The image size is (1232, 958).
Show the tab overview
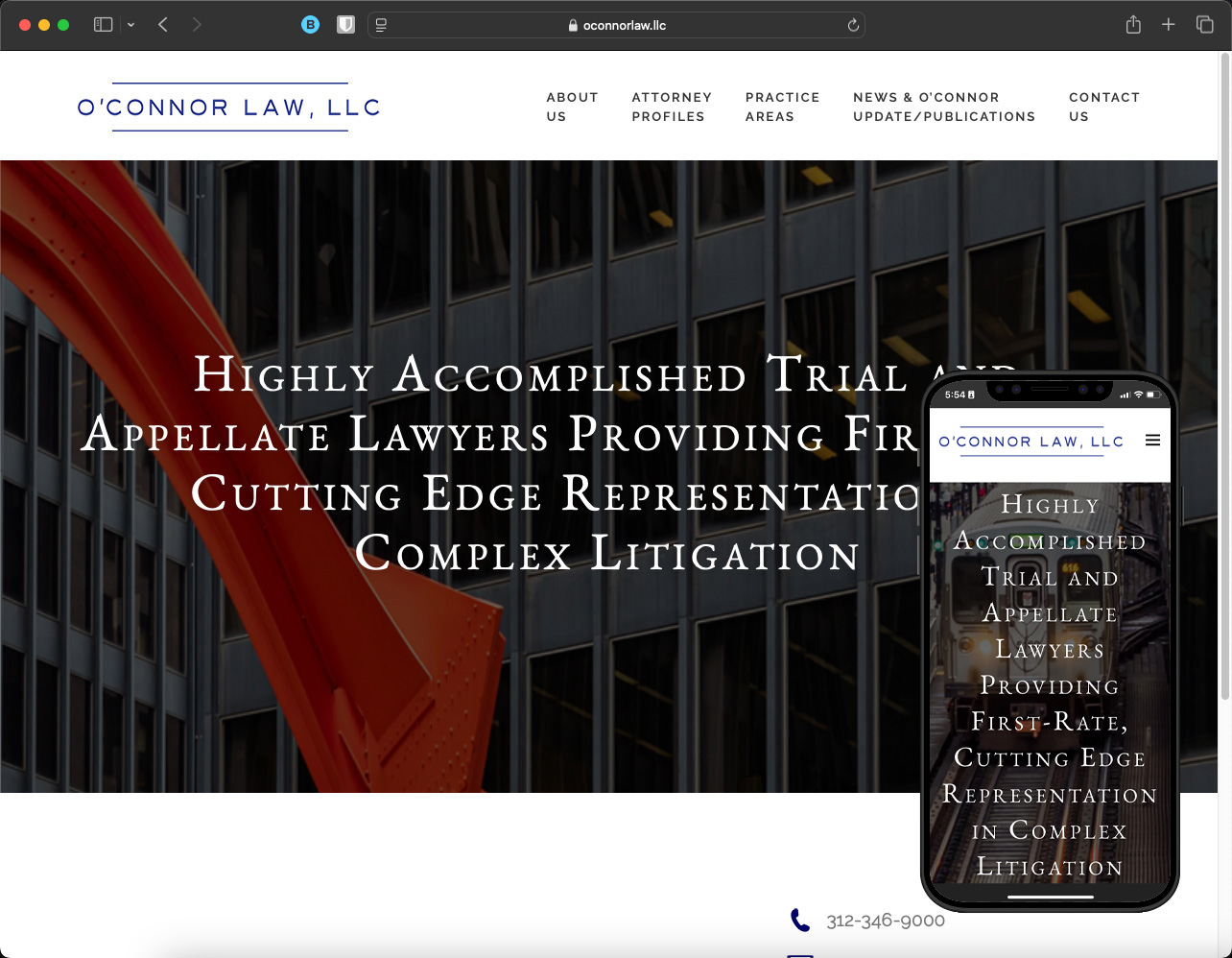[x=1204, y=25]
